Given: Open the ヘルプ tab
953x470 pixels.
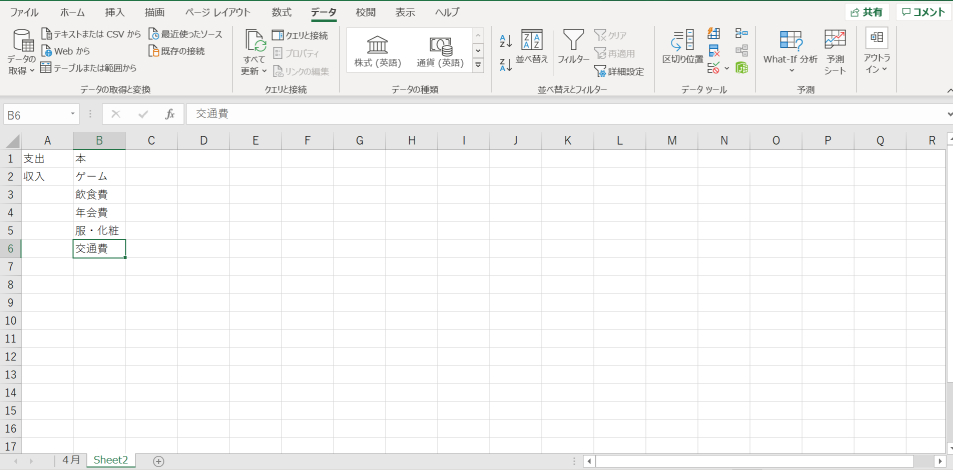Looking at the screenshot, I should pyautogui.click(x=447, y=12).
